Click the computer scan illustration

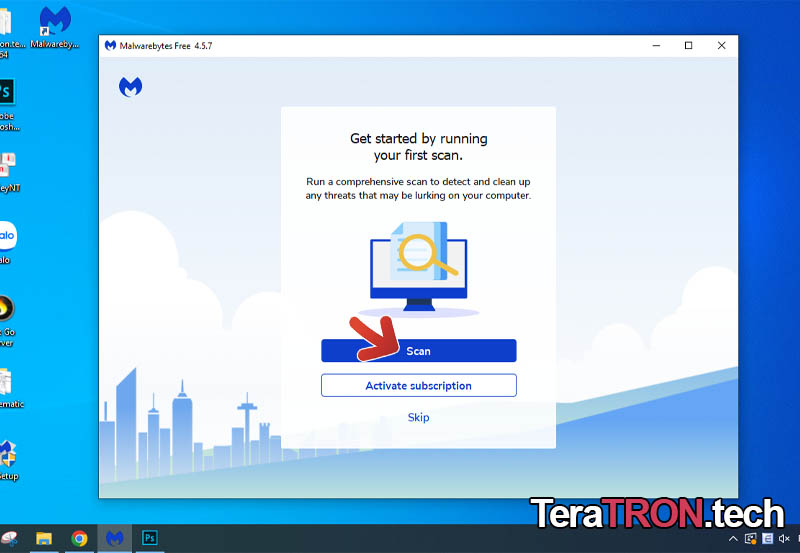(x=418, y=269)
